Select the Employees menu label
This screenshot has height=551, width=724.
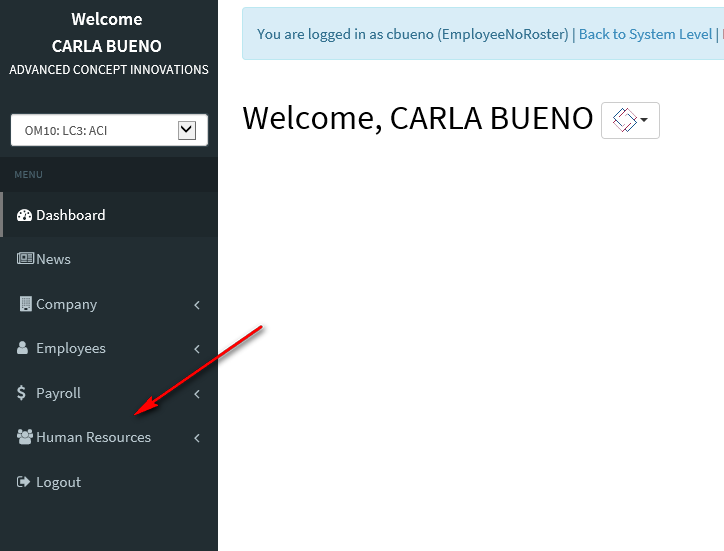click(71, 348)
